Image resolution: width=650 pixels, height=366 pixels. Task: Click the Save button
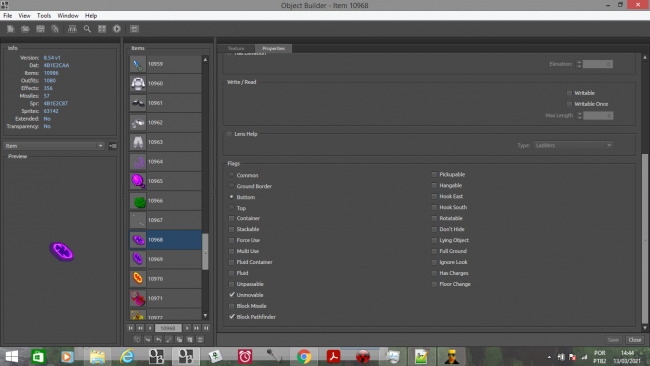pos(613,339)
